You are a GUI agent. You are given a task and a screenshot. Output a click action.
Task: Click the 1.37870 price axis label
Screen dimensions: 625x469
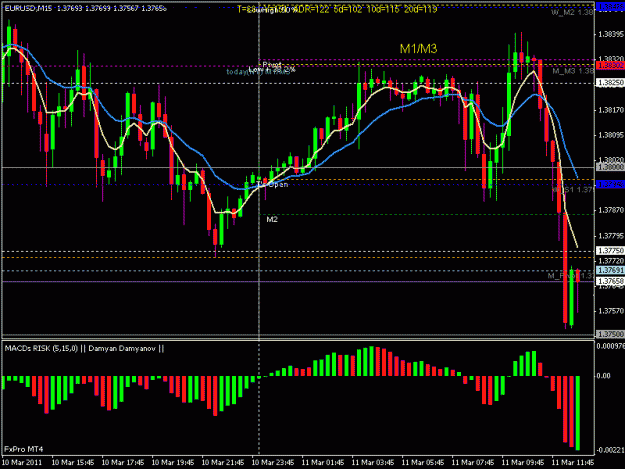pyautogui.click(x=611, y=210)
